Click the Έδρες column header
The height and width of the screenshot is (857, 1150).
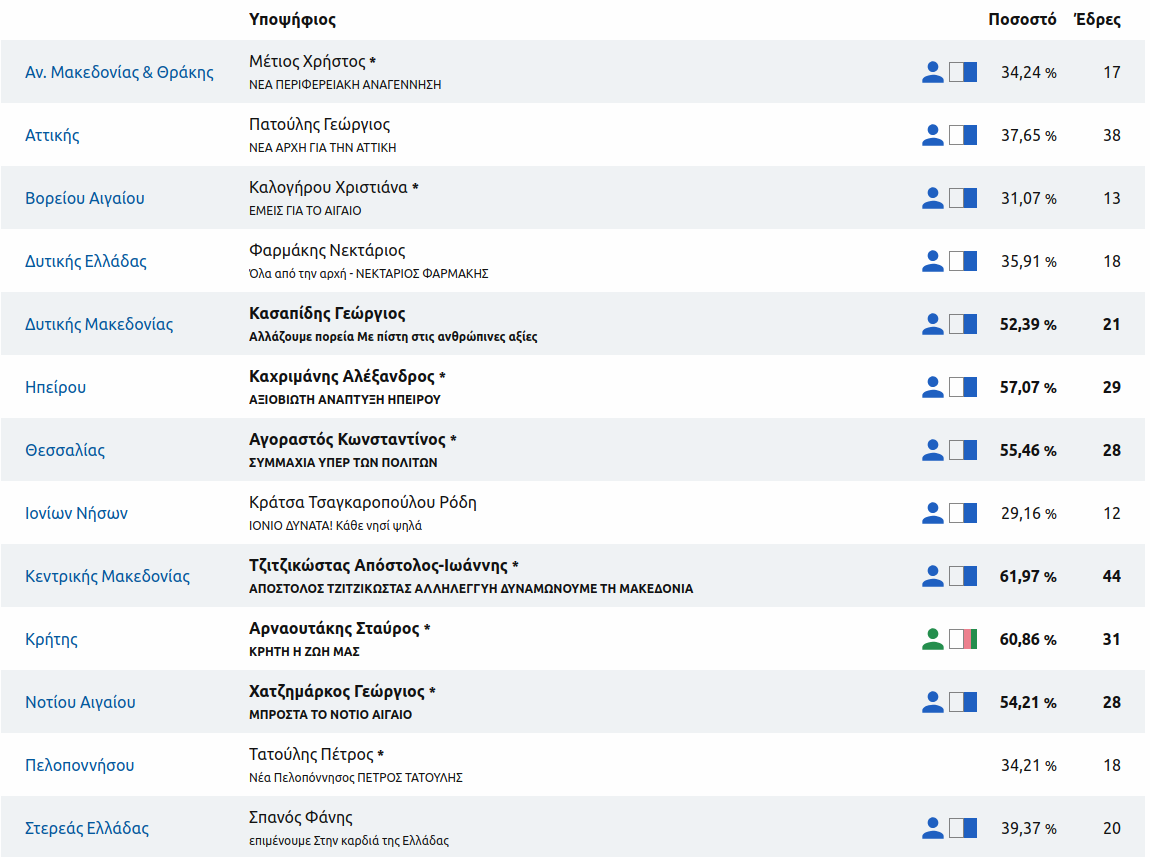pyautogui.click(x=1097, y=19)
